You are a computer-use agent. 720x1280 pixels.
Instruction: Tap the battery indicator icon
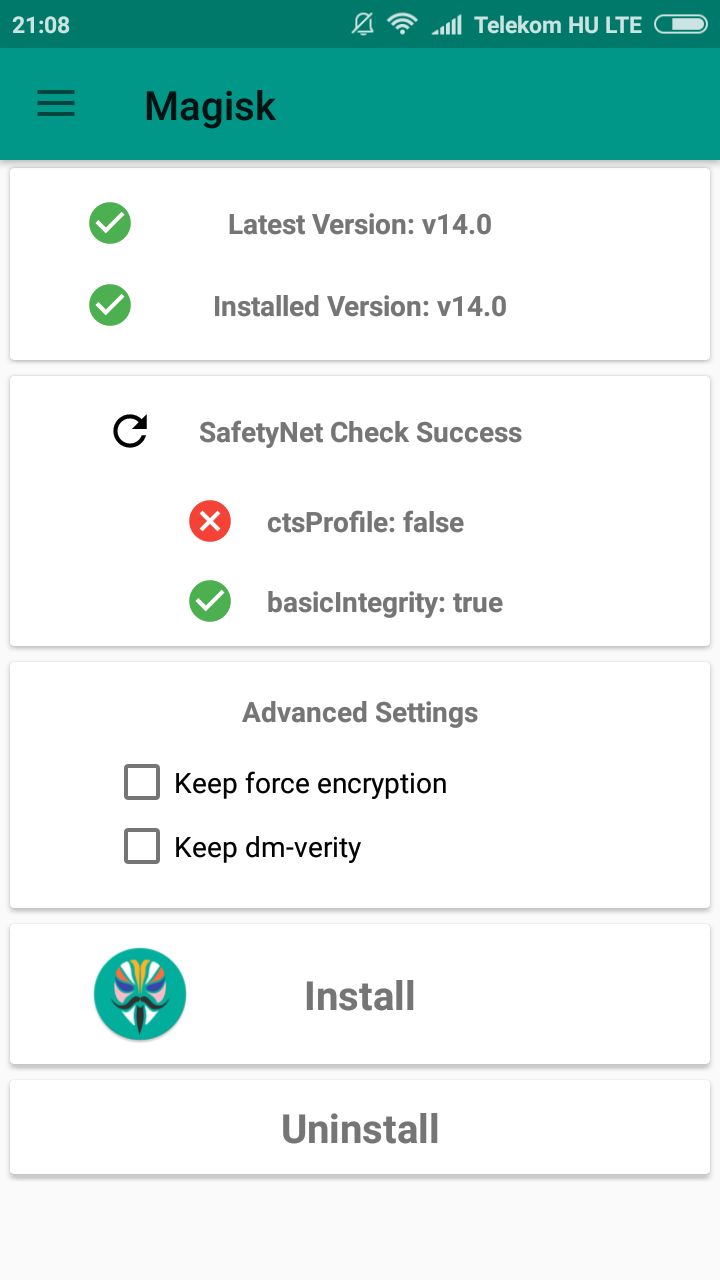coord(680,24)
